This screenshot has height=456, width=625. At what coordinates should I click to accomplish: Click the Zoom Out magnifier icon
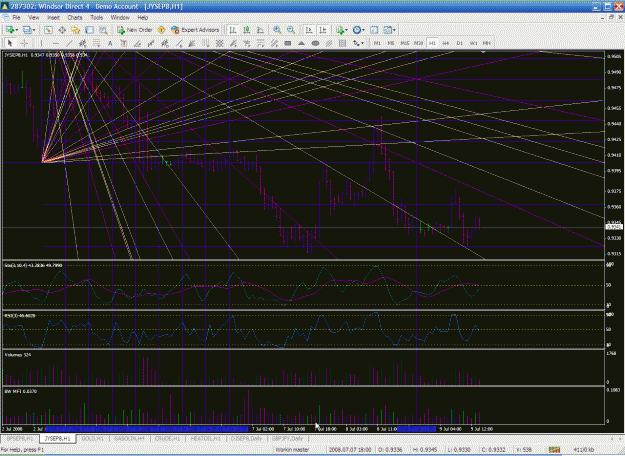coord(291,30)
